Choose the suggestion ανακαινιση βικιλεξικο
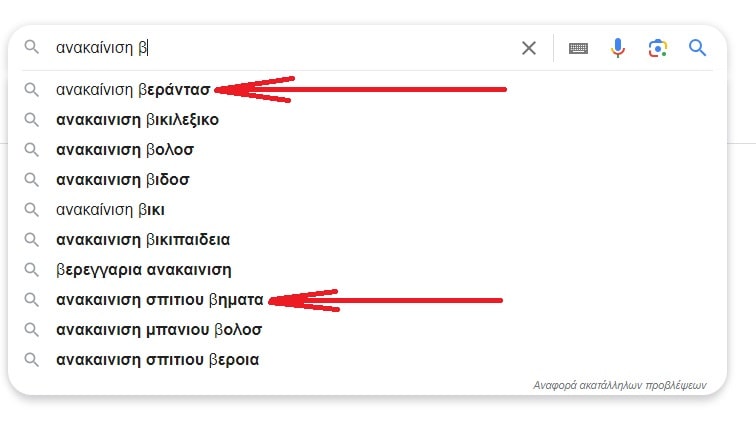The image size is (756, 426). 137,120
